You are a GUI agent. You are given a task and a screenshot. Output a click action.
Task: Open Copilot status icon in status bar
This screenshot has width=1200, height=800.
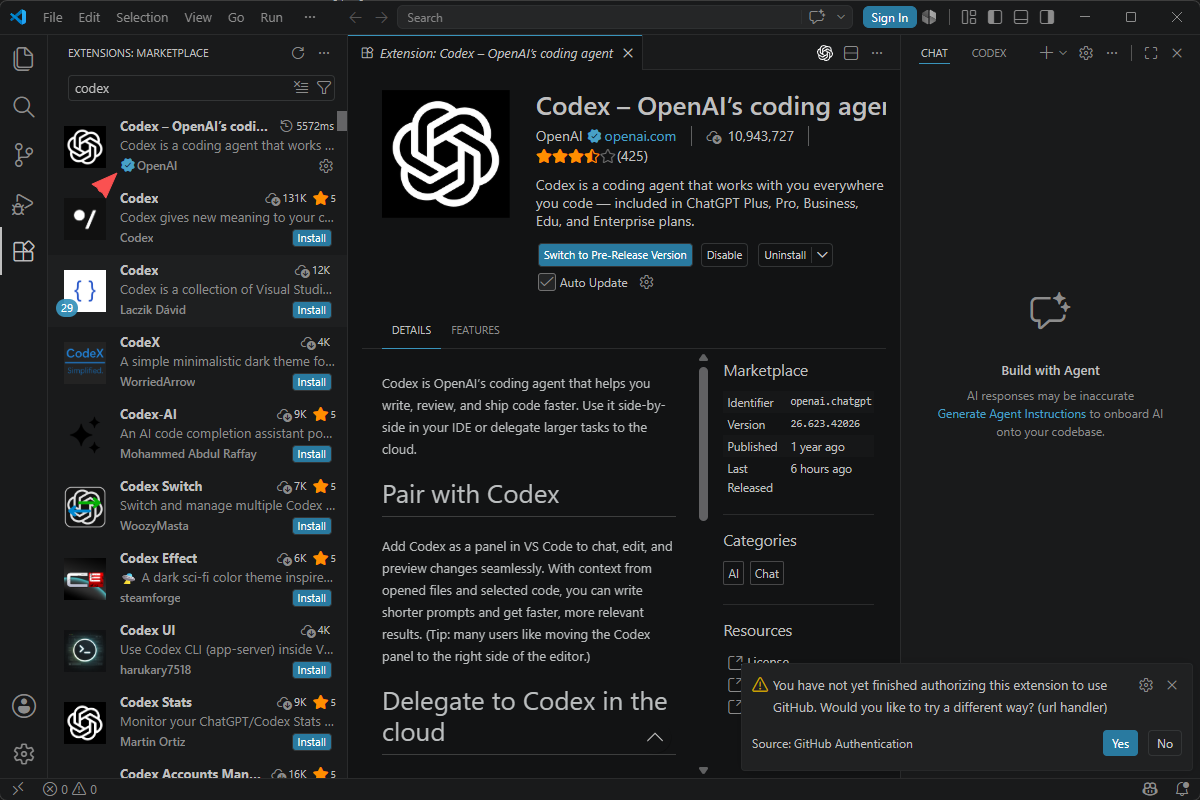pos(1151,789)
